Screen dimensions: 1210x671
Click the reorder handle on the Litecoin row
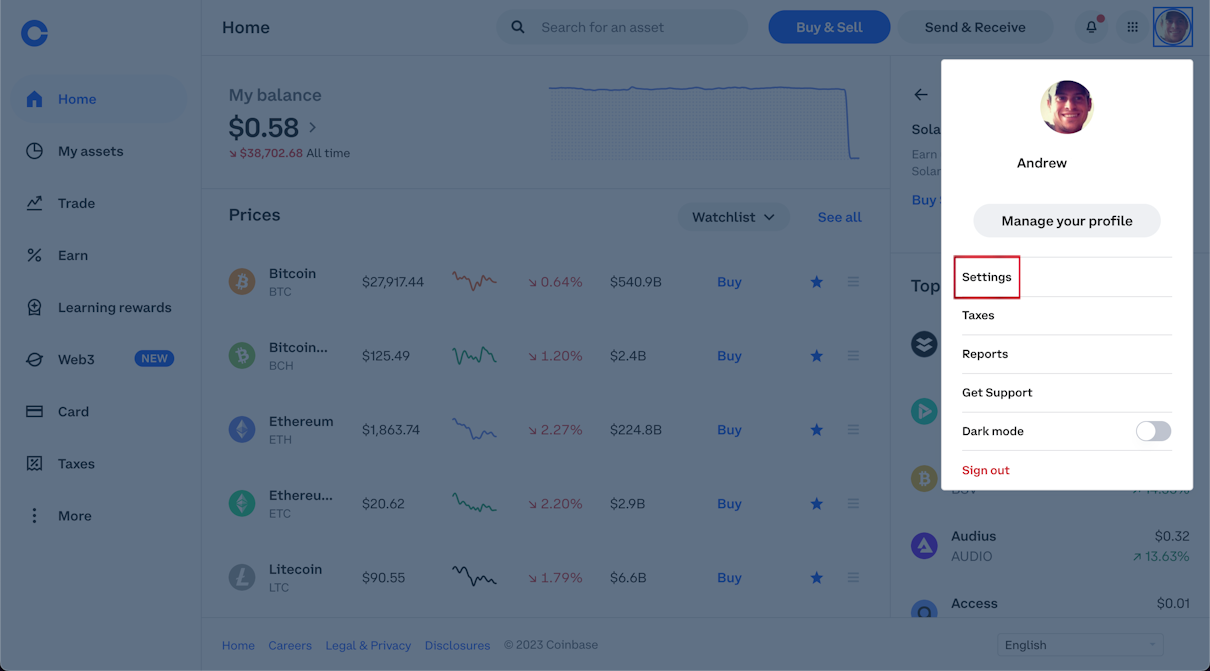coord(853,578)
